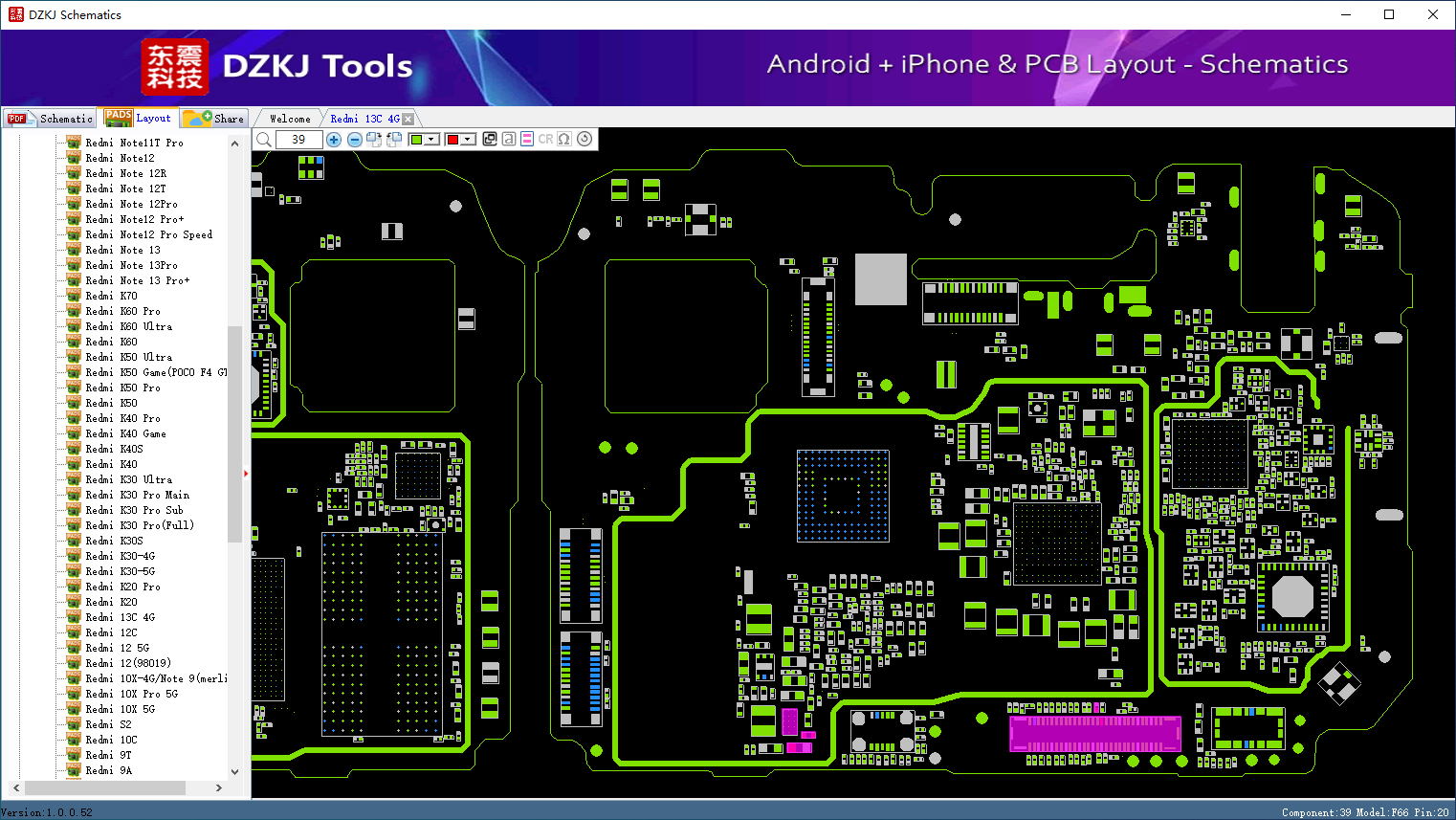Click the Omega resistance icon
This screenshot has height=820, width=1456.
pos(564,139)
